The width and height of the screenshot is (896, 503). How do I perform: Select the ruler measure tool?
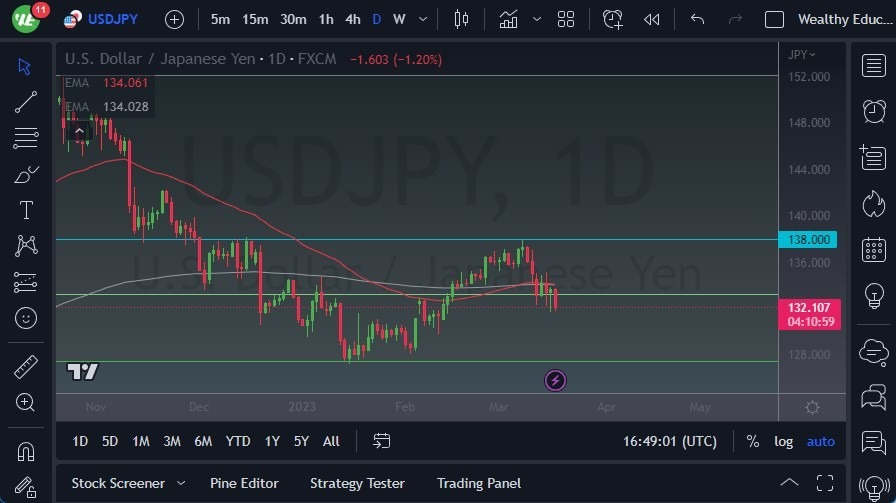26,367
